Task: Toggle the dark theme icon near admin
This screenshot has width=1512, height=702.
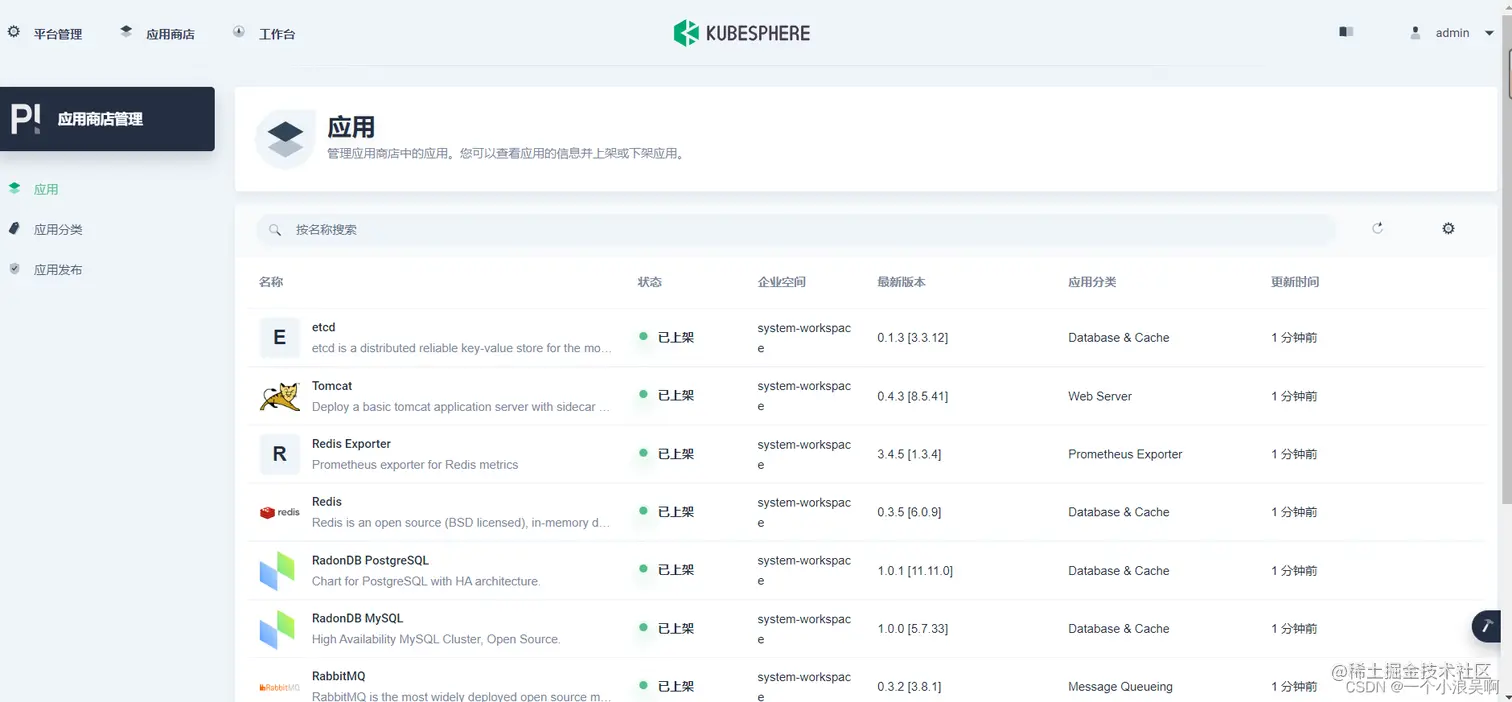Action: tap(1346, 32)
